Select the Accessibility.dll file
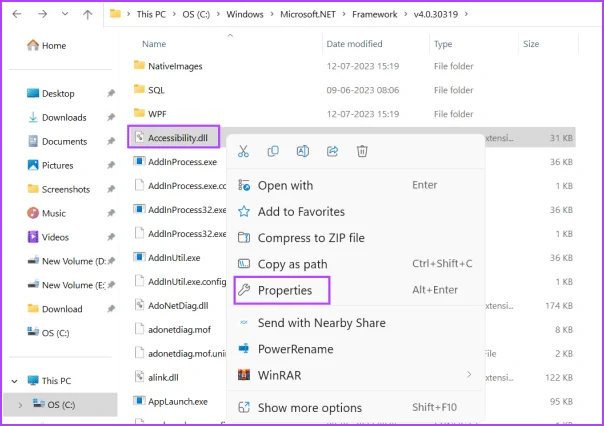604x426 pixels. [173, 137]
